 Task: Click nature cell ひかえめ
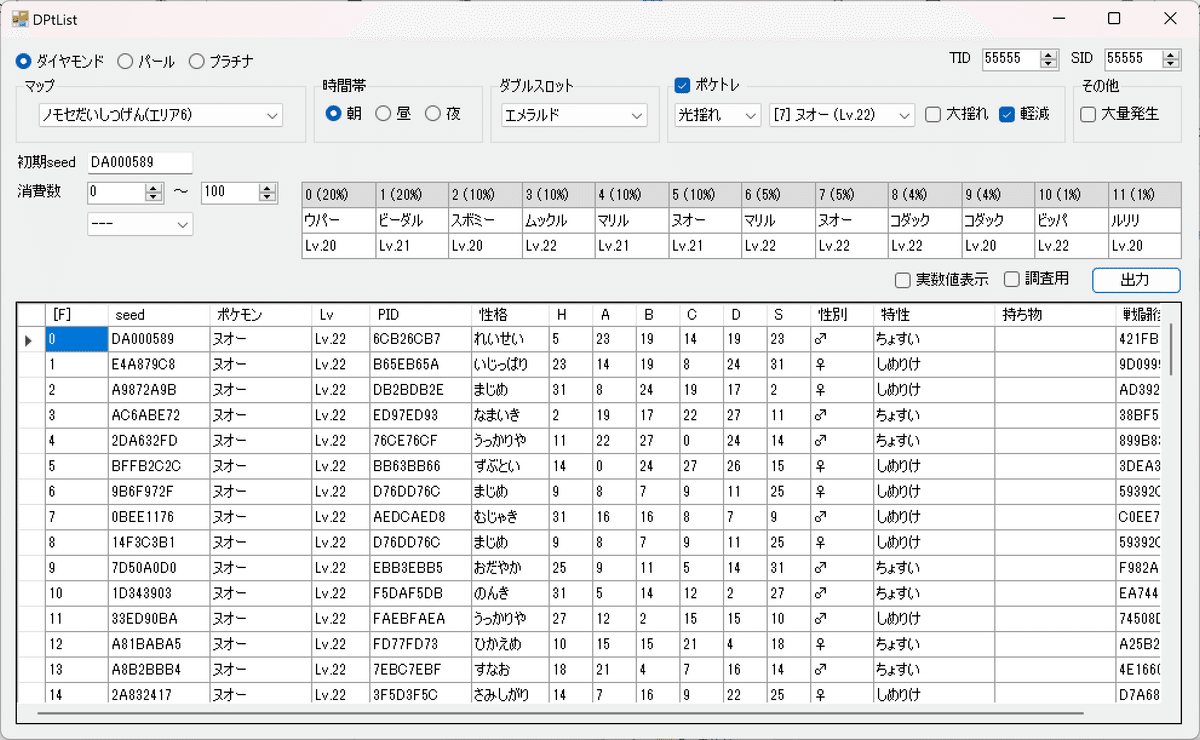pos(509,644)
